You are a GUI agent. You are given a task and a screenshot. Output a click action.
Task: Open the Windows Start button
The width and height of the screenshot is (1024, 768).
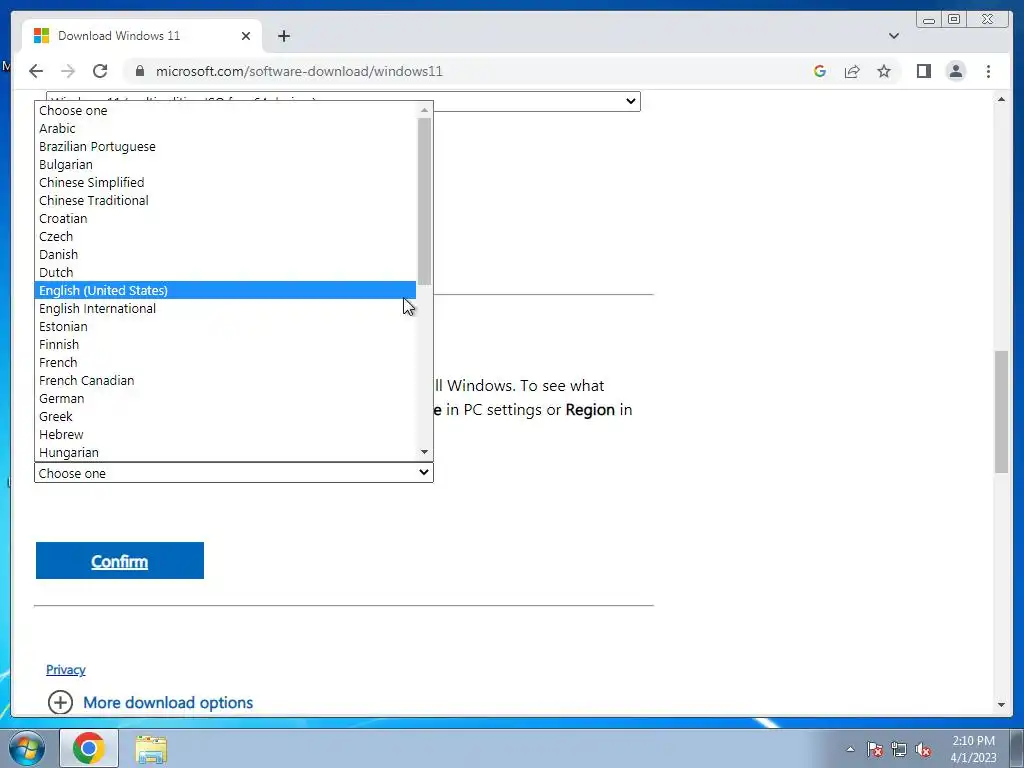[27, 748]
